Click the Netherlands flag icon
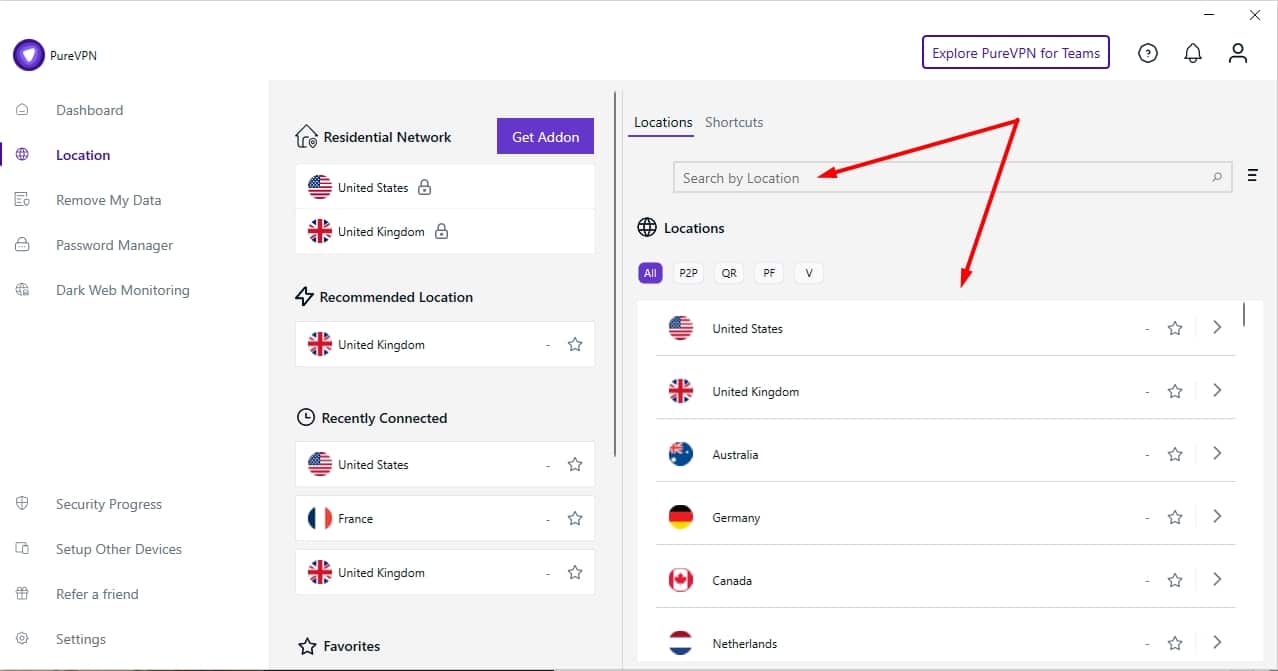The width and height of the screenshot is (1278, 671). click(681, 643)
